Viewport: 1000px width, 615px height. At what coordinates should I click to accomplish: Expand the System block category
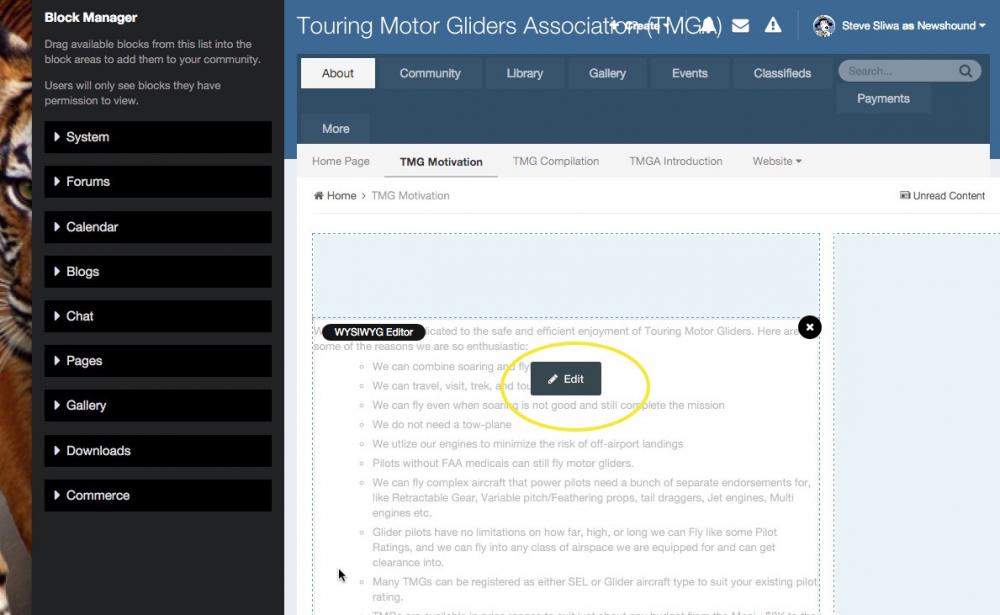click(158, 137)
